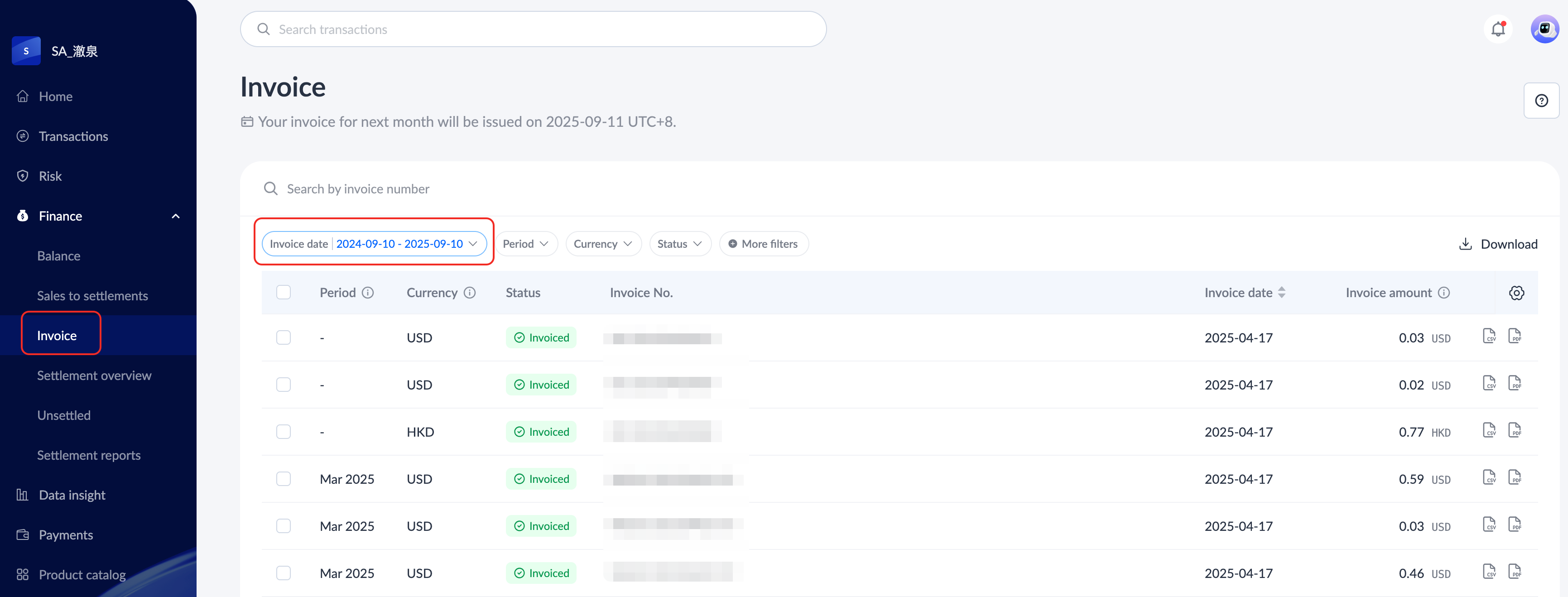This screenshot has width=1568, height=597.
Task: Click the Period column info icon
Action: click(368, 293)
